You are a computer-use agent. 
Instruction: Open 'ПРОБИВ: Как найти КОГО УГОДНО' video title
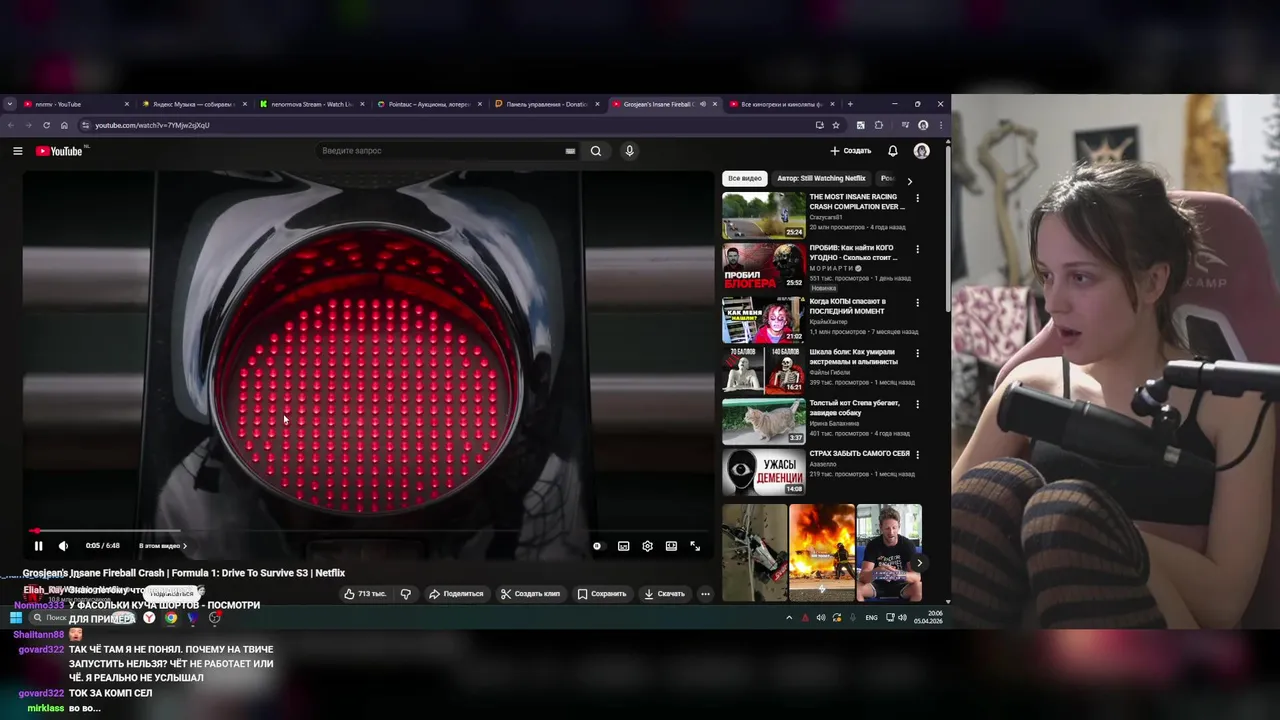[x=853, y=252]
